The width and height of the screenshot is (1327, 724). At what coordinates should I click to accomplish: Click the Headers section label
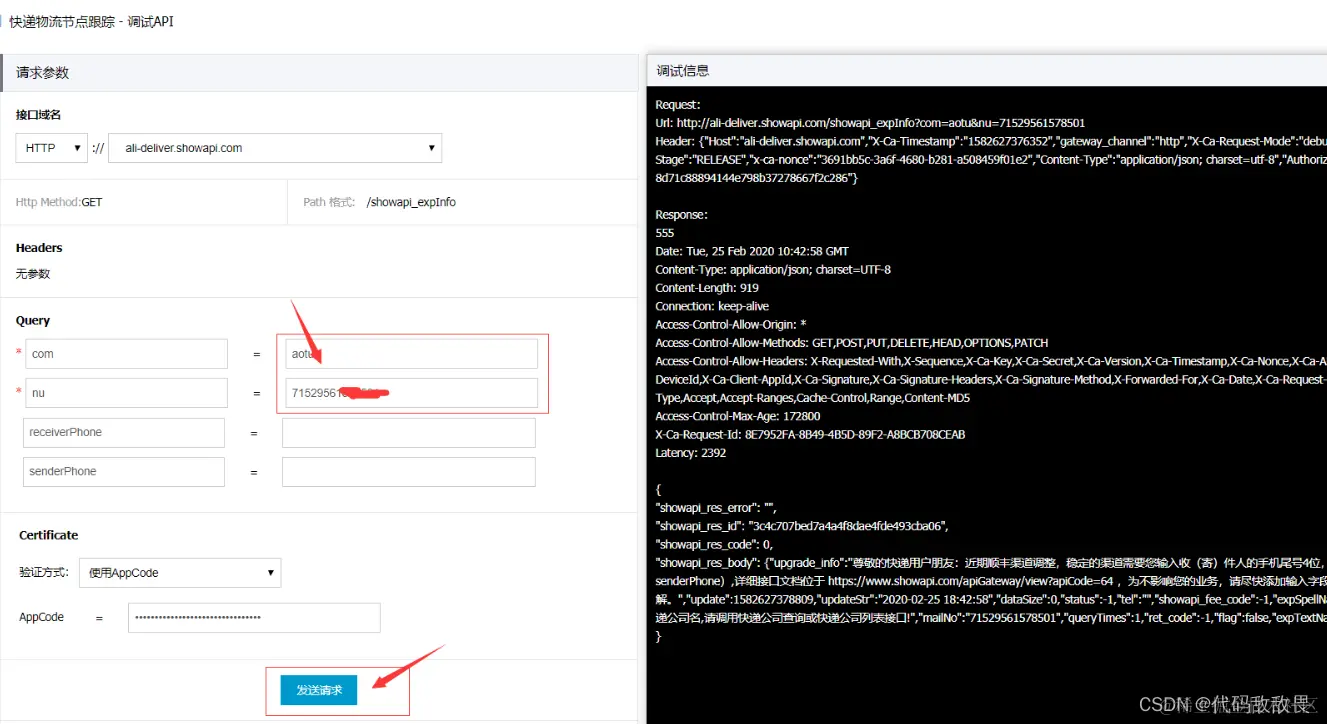[39, 248]
